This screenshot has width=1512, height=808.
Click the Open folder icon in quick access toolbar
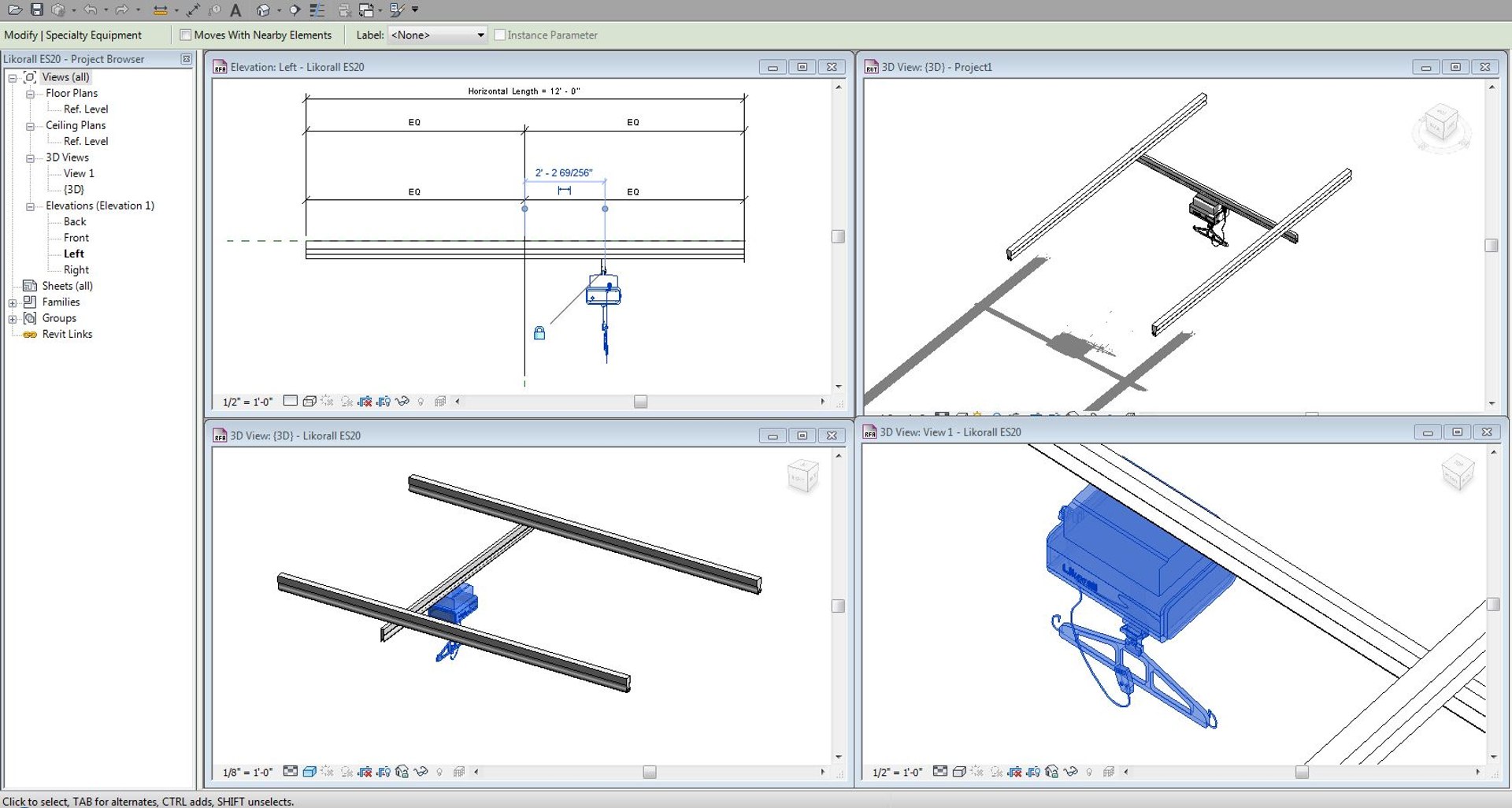[x=15, y=9]
